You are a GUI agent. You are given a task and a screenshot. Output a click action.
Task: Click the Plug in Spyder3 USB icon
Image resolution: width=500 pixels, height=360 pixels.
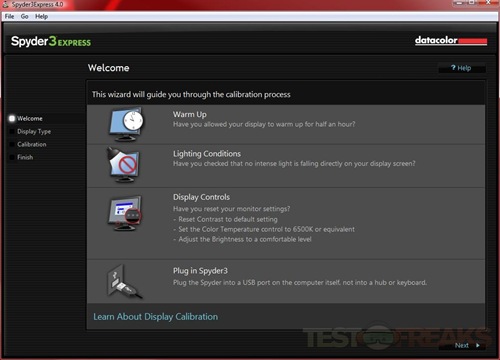pos(124,282)
